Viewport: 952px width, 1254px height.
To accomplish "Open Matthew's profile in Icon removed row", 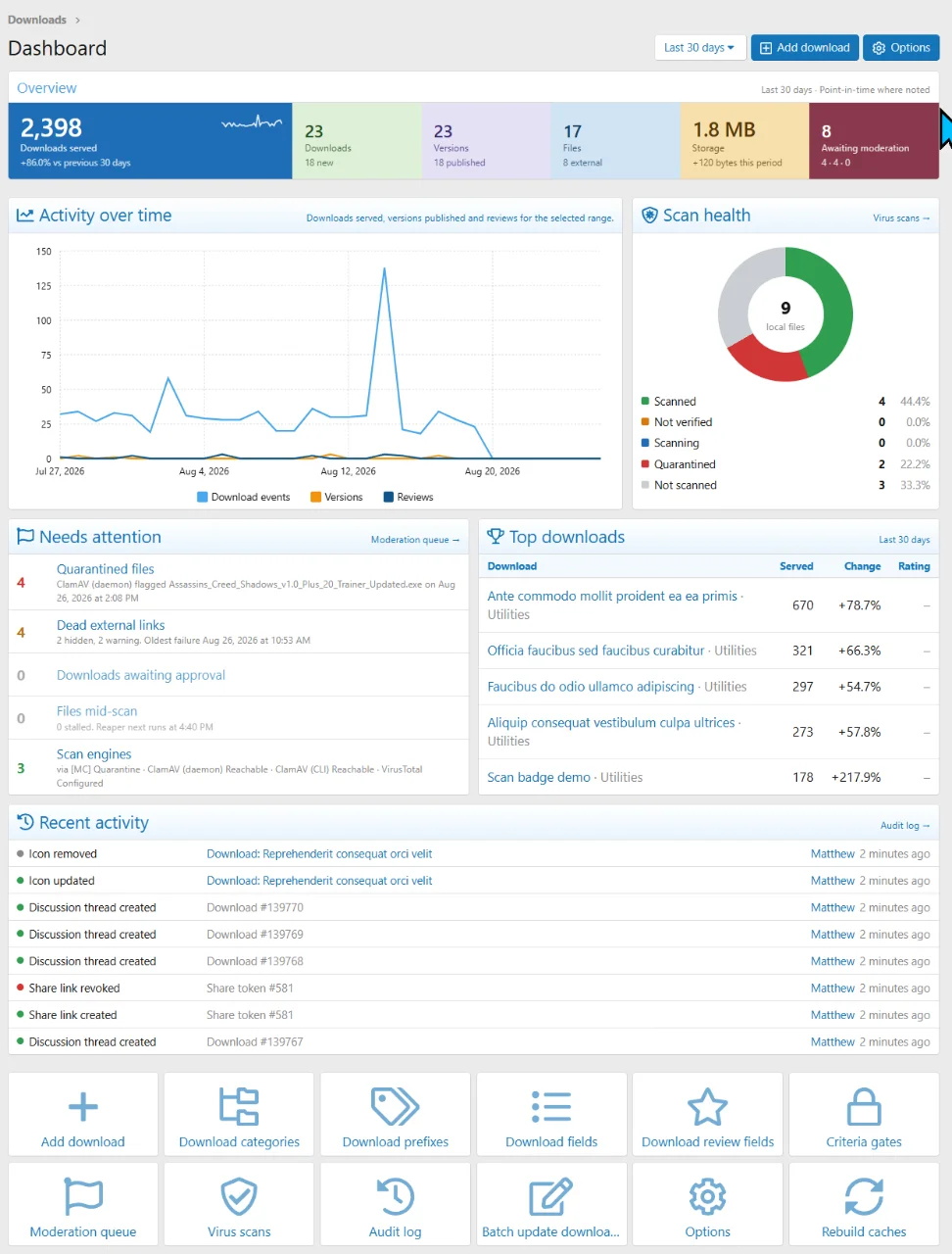I will tap(833, 854).
